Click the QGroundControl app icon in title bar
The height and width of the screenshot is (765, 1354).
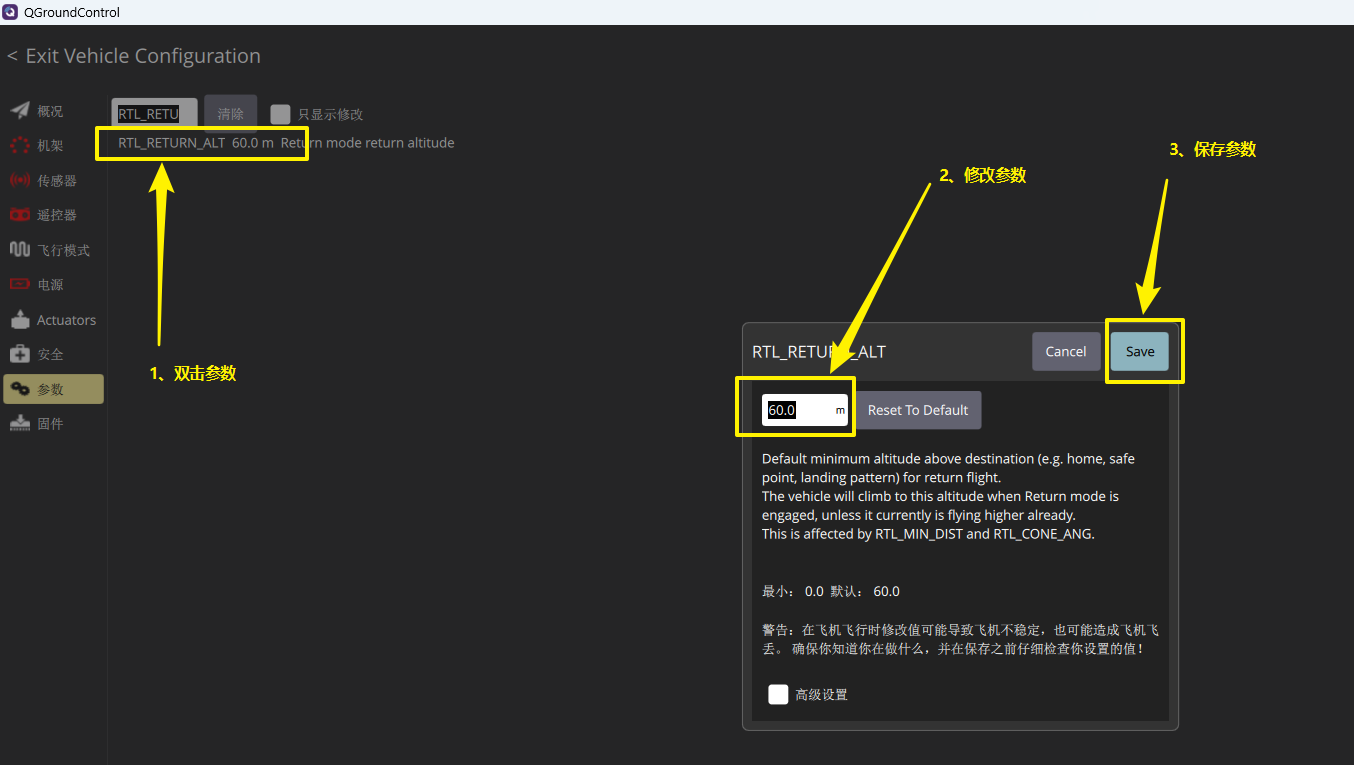(11, 12)
